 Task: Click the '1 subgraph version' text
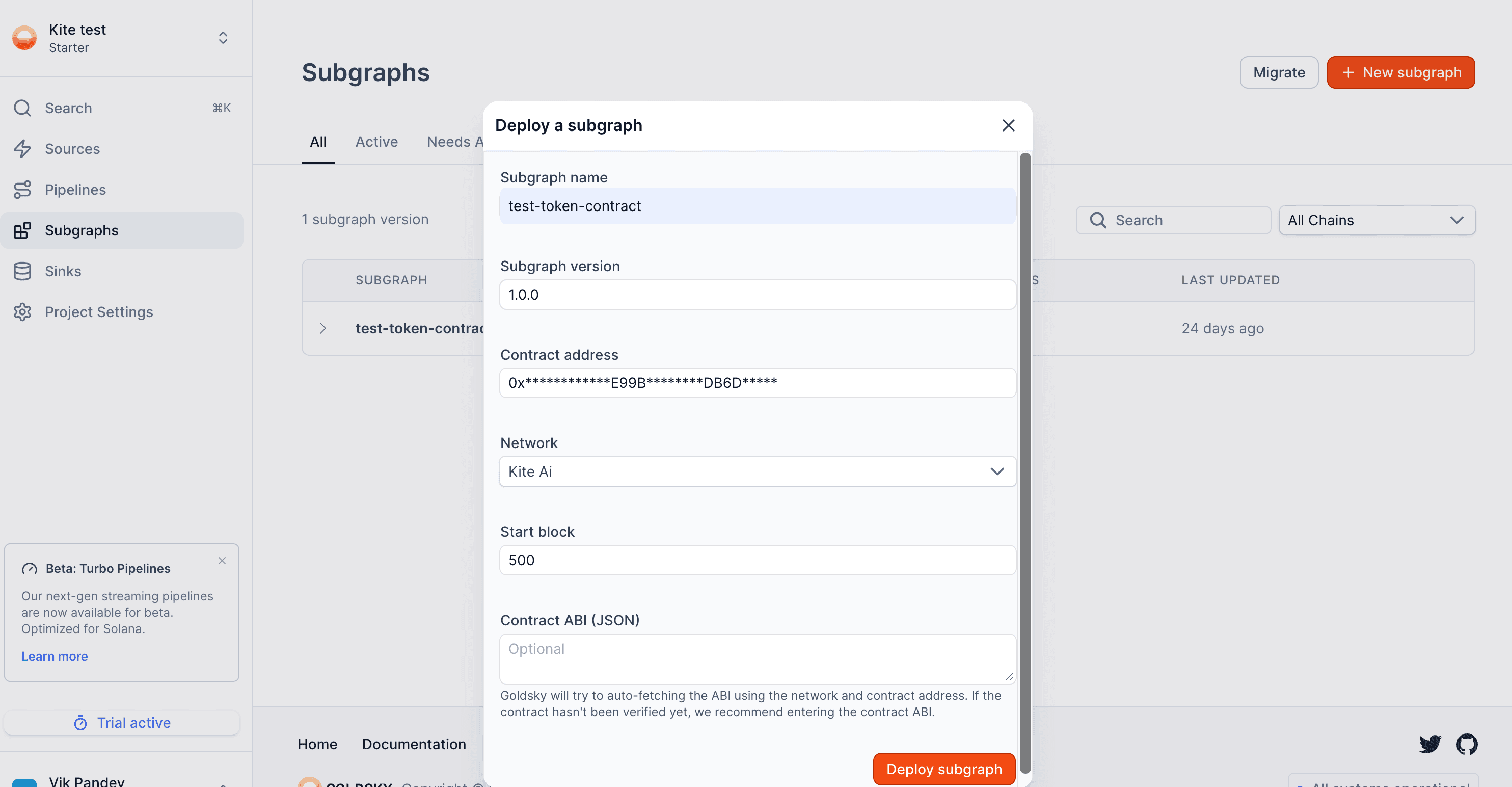pyautogui.click(x=365, y=220)
